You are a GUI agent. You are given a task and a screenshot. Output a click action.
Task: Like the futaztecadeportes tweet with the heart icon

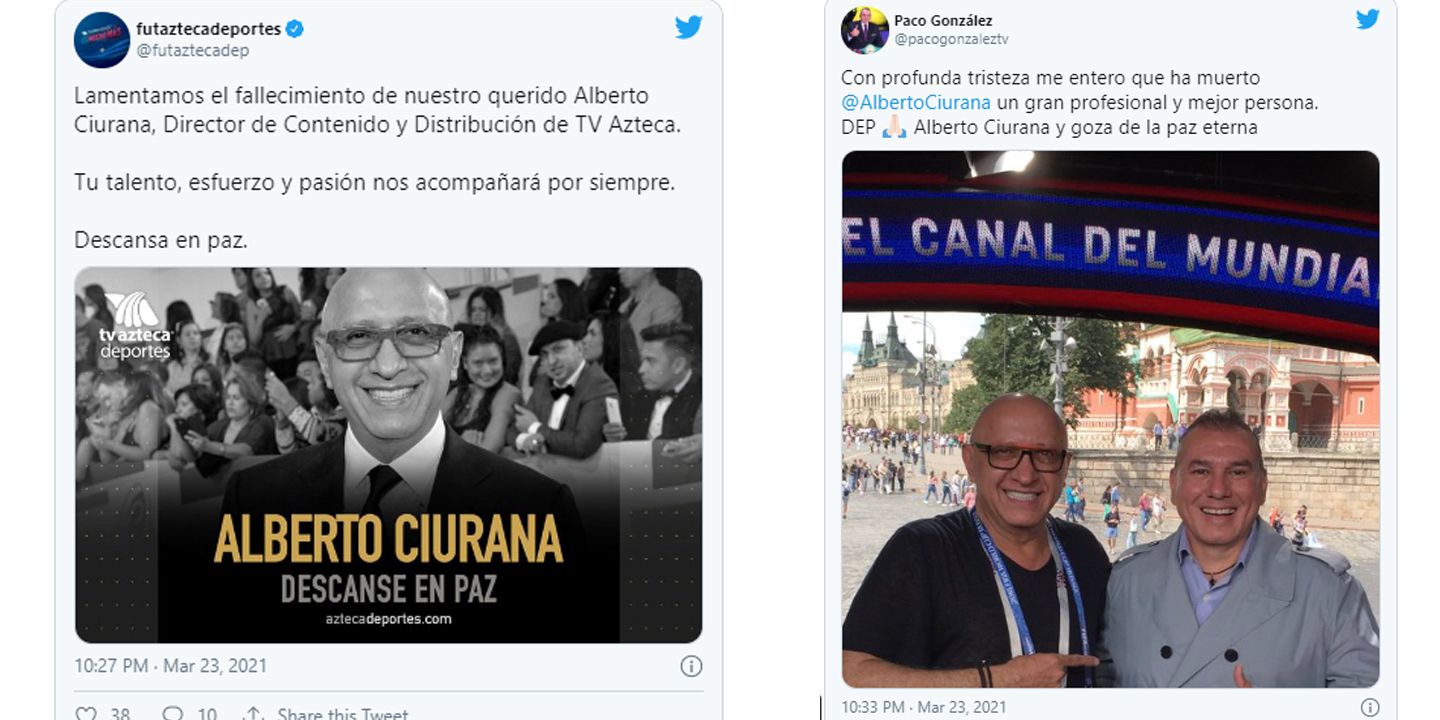[x=87, y=714]
